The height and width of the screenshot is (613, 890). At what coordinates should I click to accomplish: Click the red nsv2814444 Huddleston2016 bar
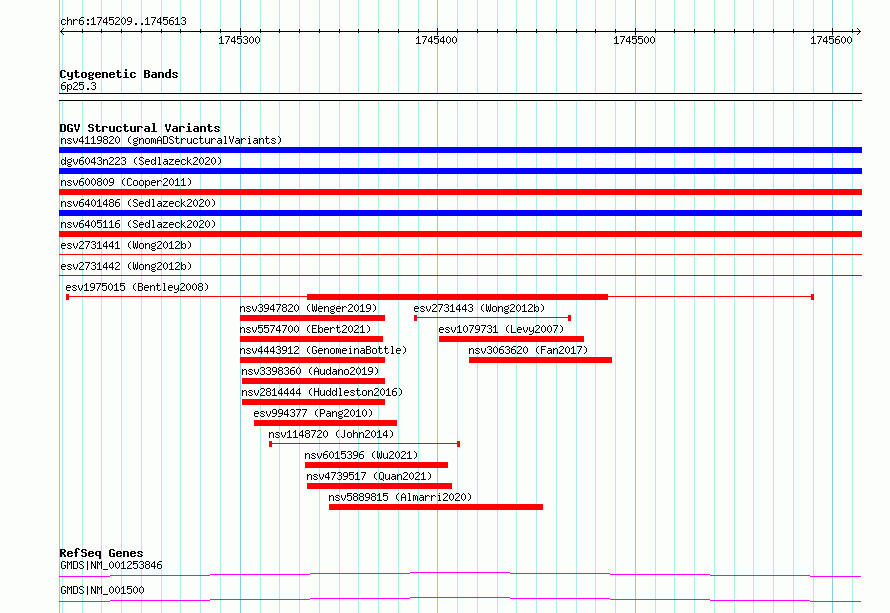pos(313,402)
